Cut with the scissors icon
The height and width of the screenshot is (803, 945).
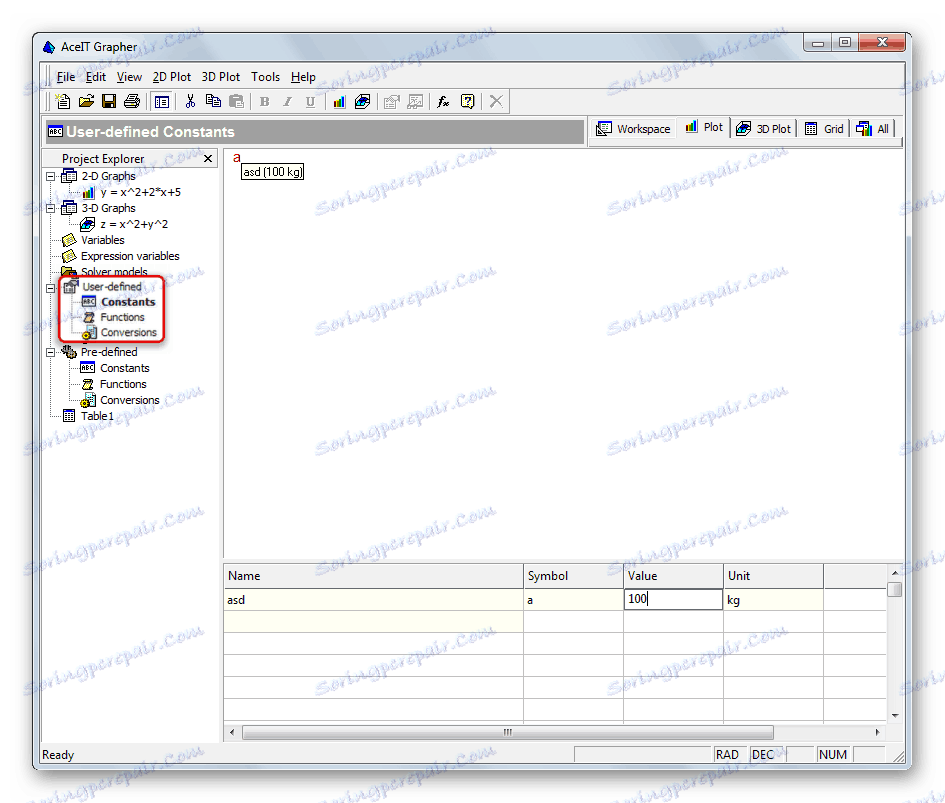tap(190, 101)
